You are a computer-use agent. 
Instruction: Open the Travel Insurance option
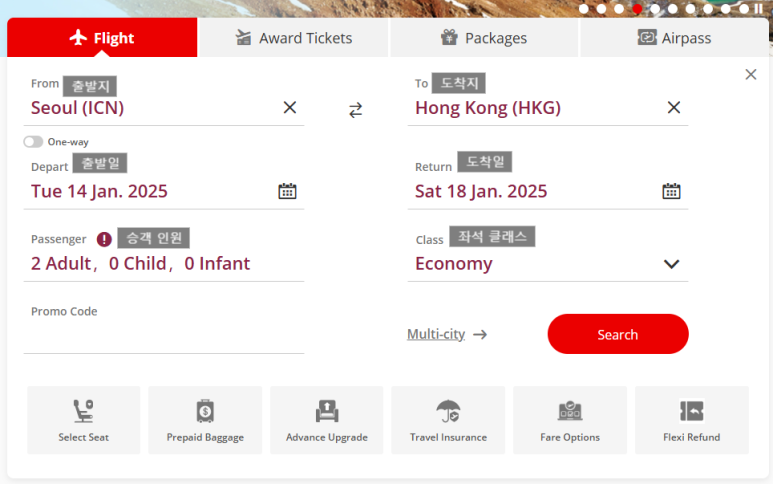tap(448, 420)
